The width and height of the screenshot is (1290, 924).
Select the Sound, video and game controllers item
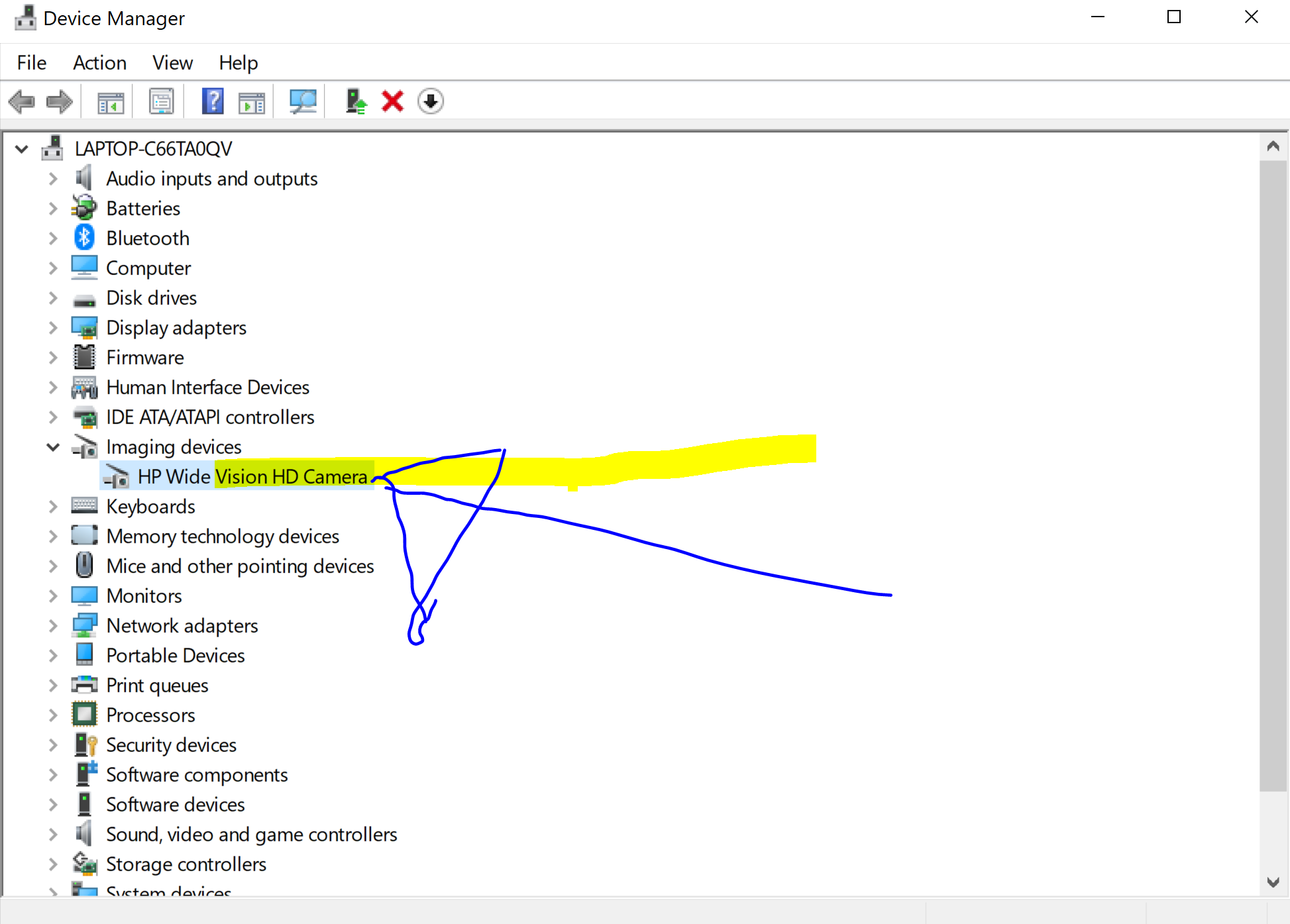pyautogui.click(x=251, y=835)
